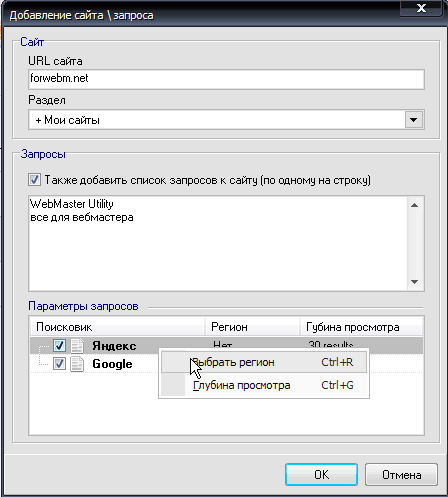Screen dimensions: 448x497
Task: Click the up arrow of the queries scrollbar
Action: click(415, 205)
